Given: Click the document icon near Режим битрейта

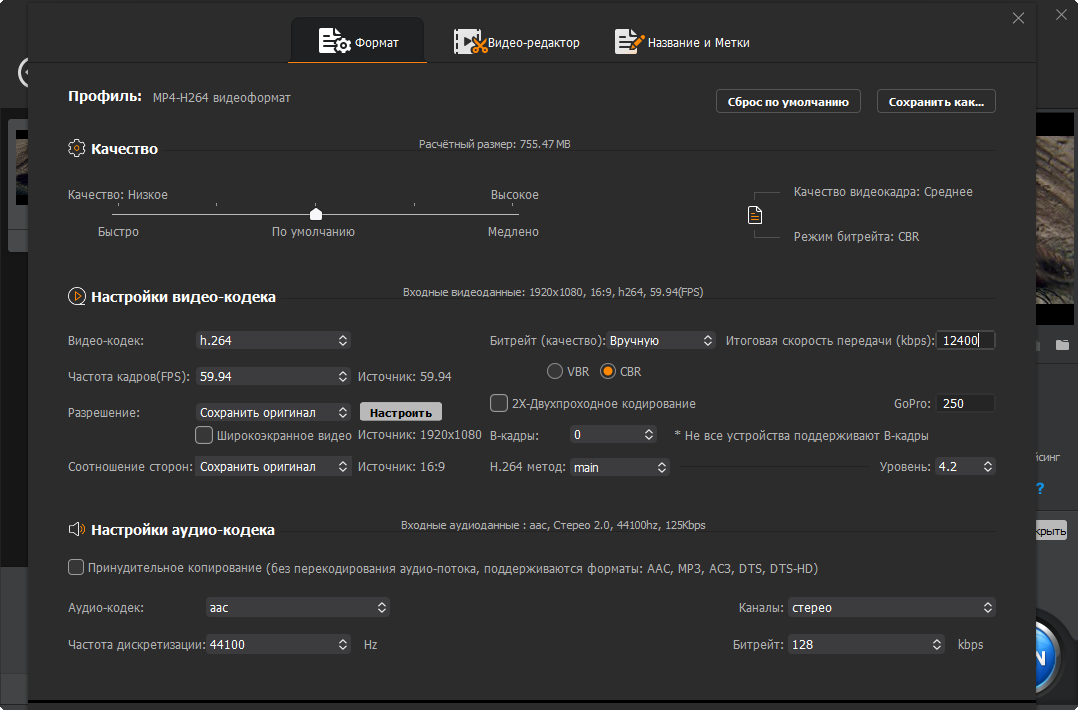Looking at the screenshot, I should [755, 215].
